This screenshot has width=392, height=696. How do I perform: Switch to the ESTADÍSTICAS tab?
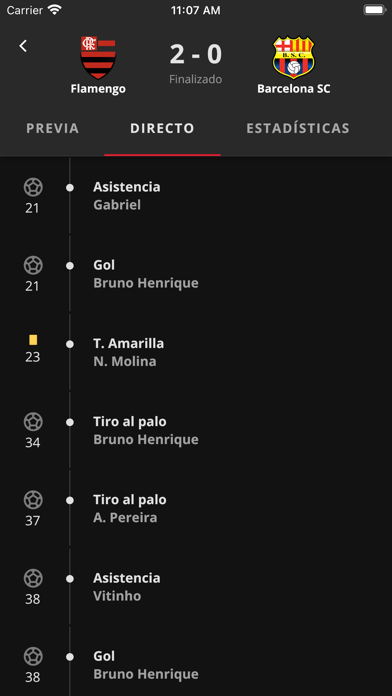[298, 128]
